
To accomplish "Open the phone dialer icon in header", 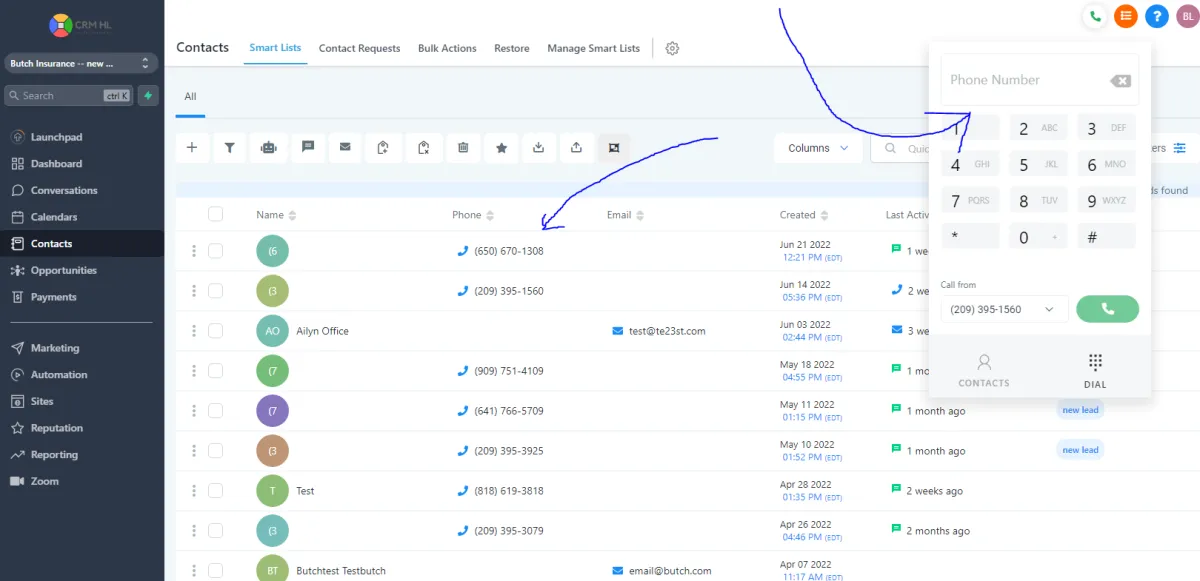I will [x=1095, y=16].
